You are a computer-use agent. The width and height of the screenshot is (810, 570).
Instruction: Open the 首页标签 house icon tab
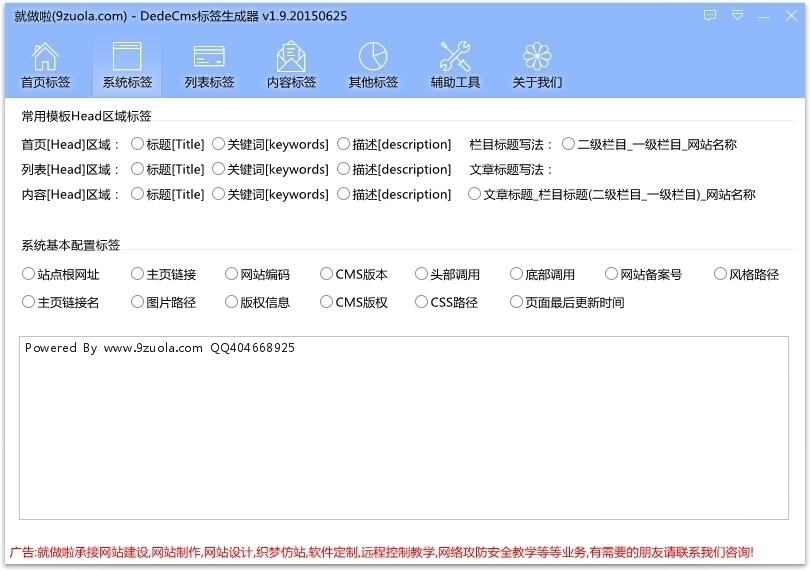[45, 66]
